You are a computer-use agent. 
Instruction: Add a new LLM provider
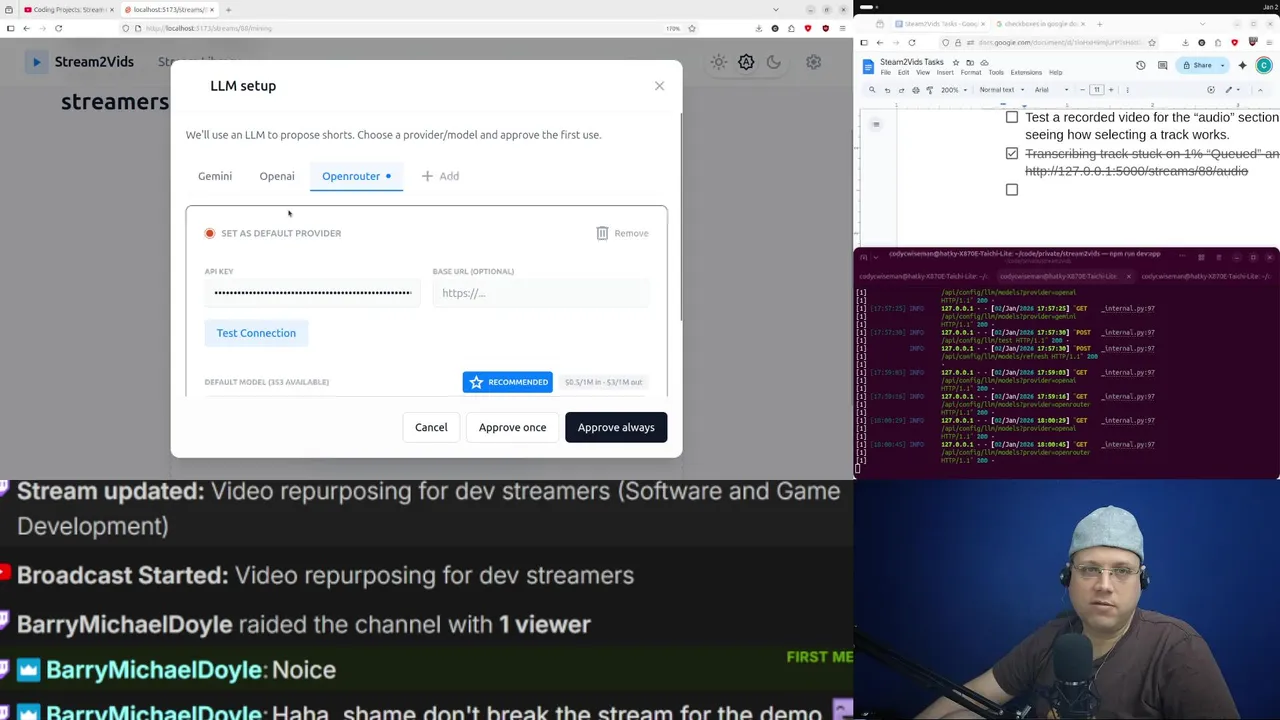tap(440, 176)
